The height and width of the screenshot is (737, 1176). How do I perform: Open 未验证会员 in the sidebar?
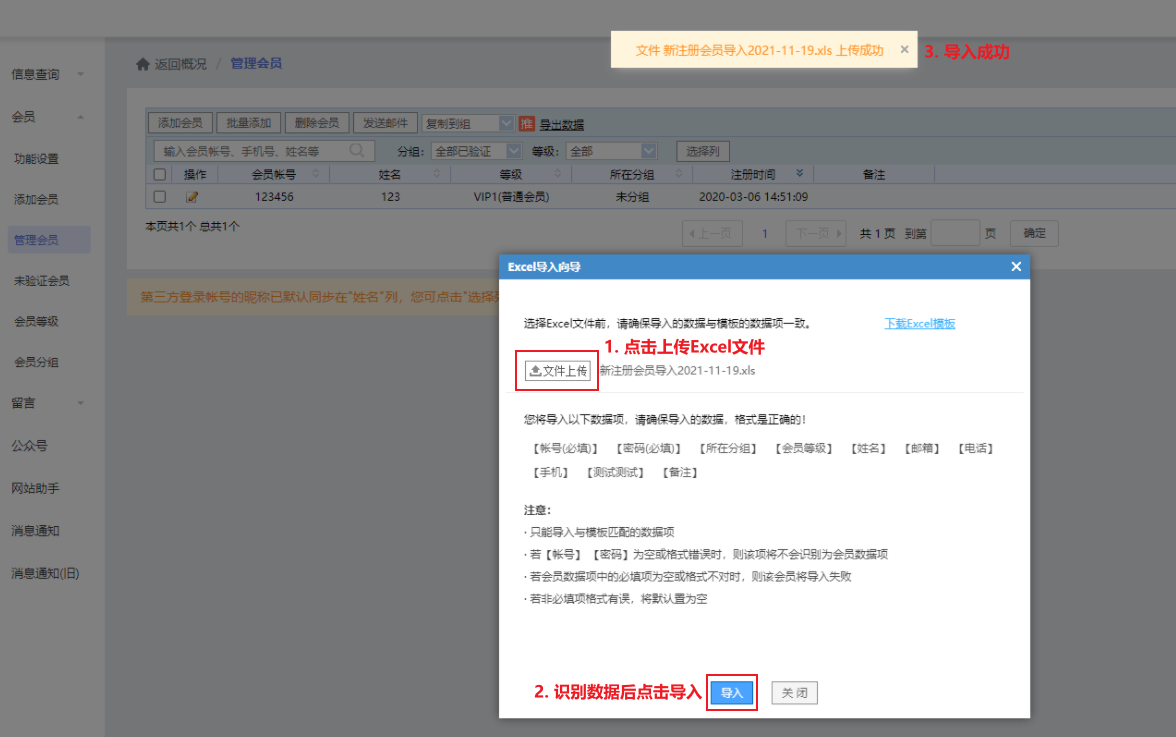(x=41, y=280)
